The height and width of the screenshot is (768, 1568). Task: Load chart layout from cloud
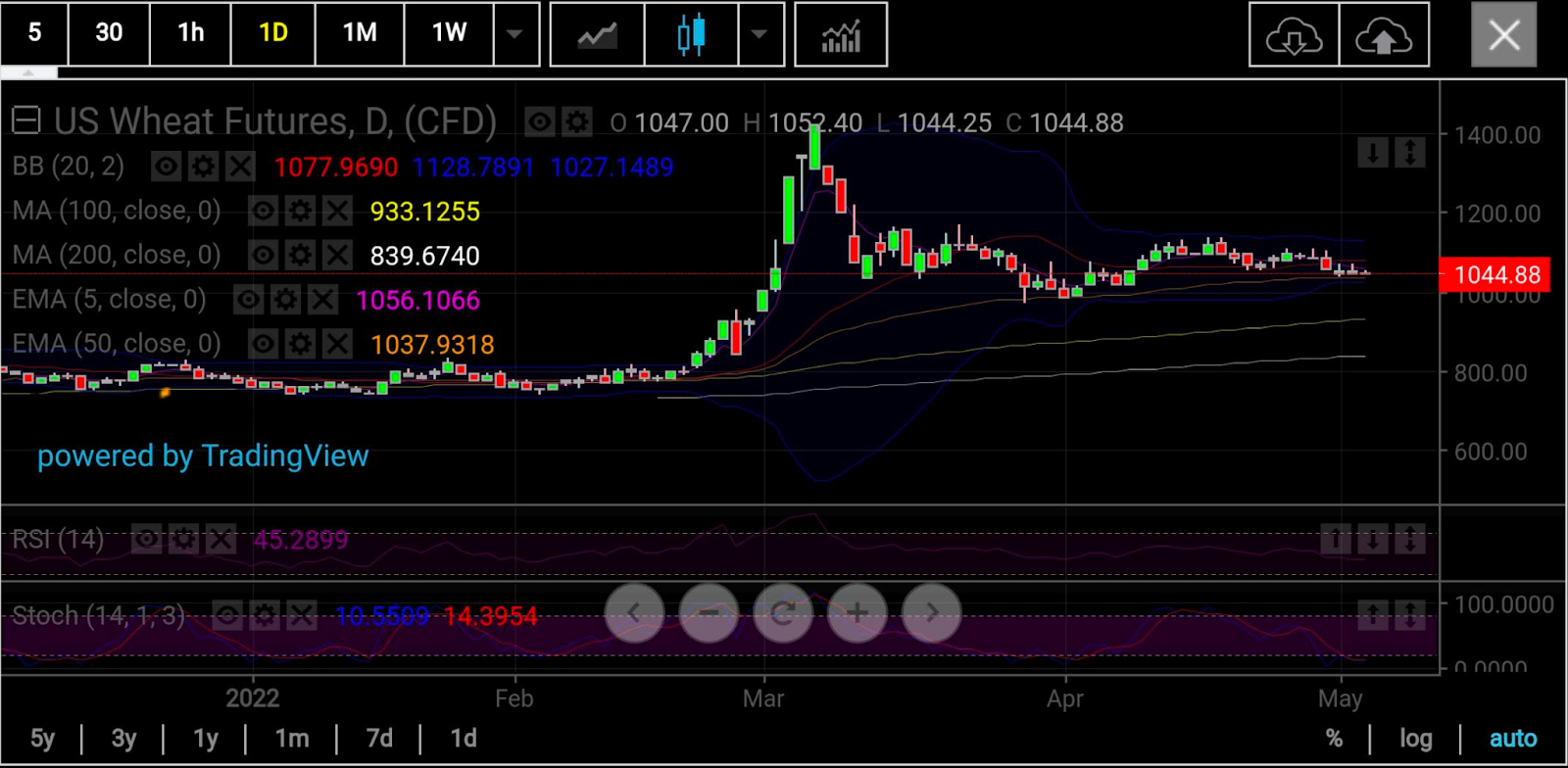1294,34
